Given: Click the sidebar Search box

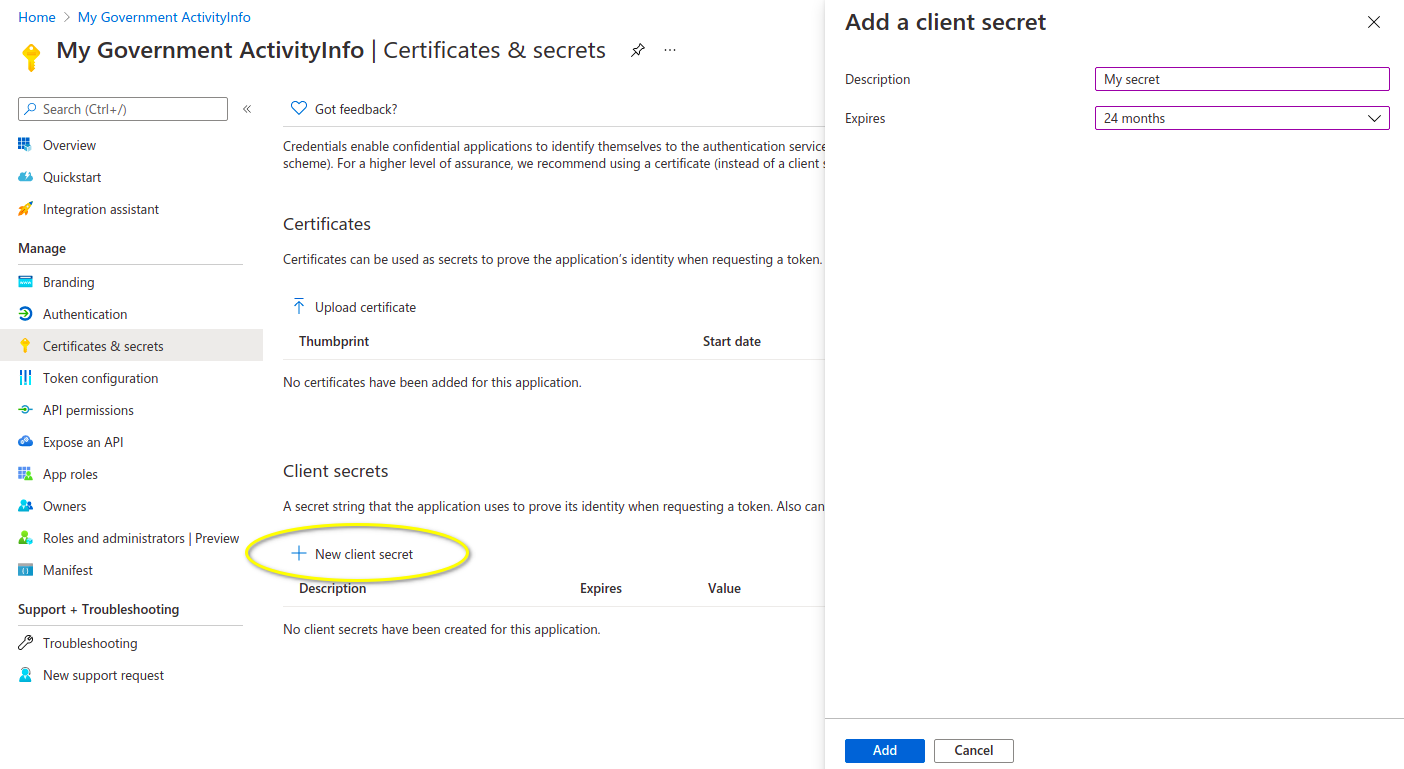Looking at the screenshot, I should coord(123,109).
